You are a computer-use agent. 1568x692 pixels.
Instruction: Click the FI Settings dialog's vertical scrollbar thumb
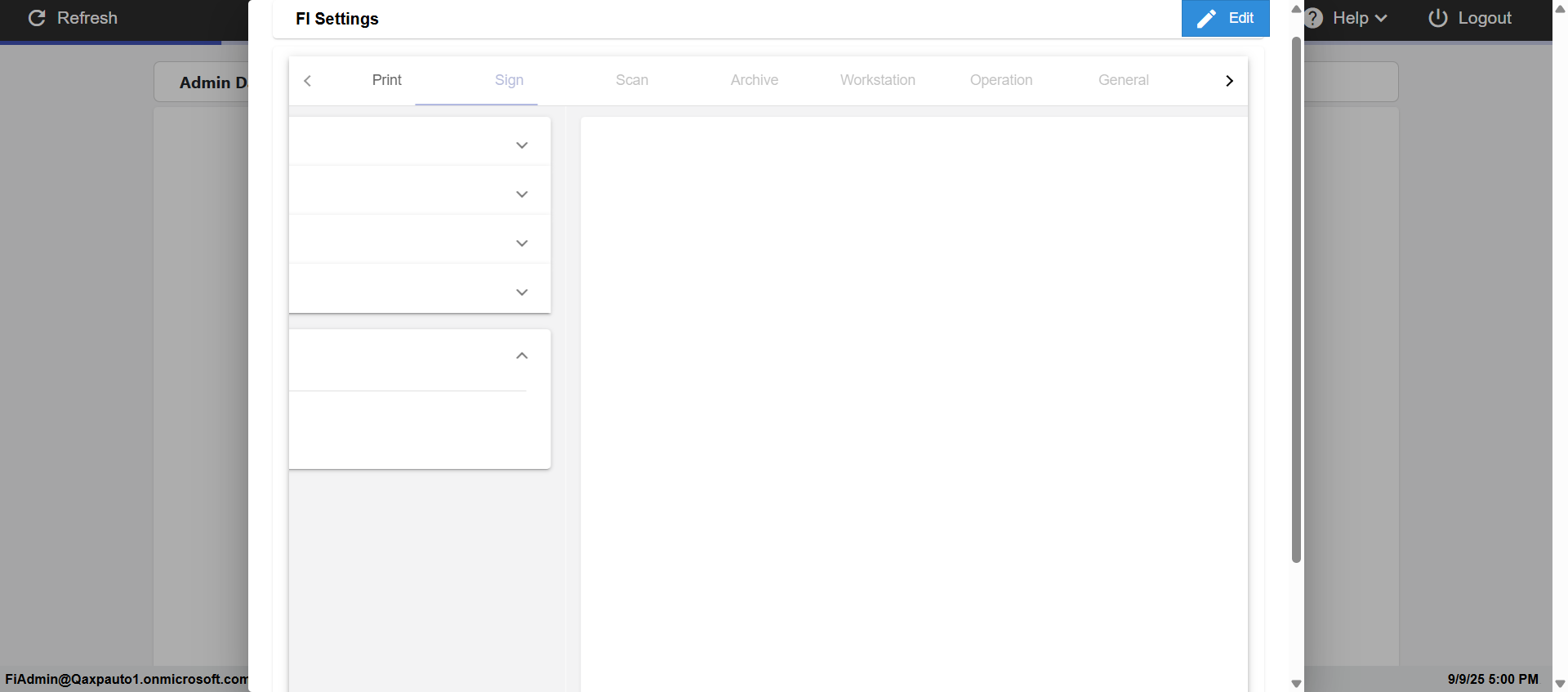[x=1296, y=299]
